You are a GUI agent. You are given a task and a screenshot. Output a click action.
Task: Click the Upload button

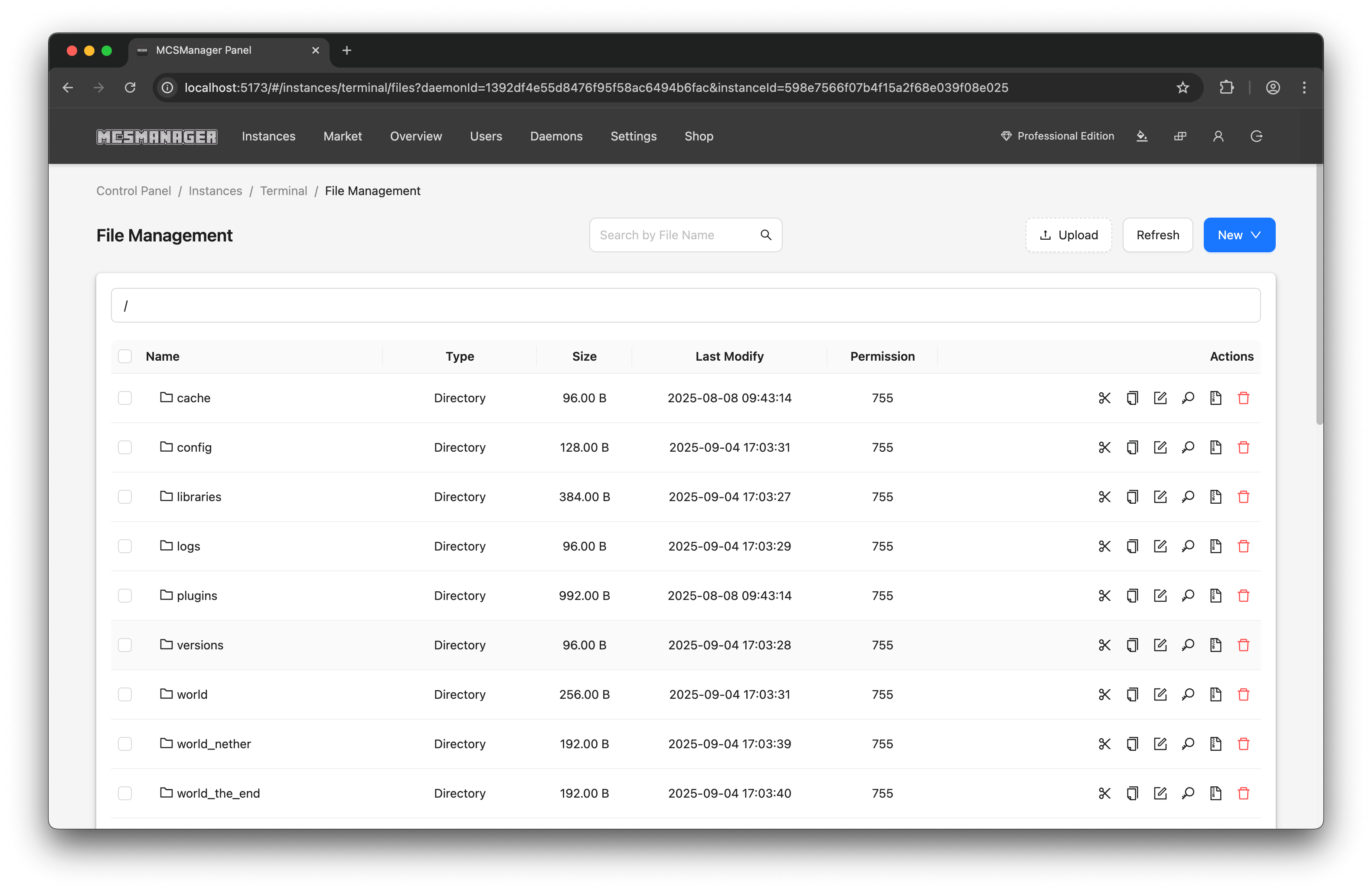[1068, 235]
